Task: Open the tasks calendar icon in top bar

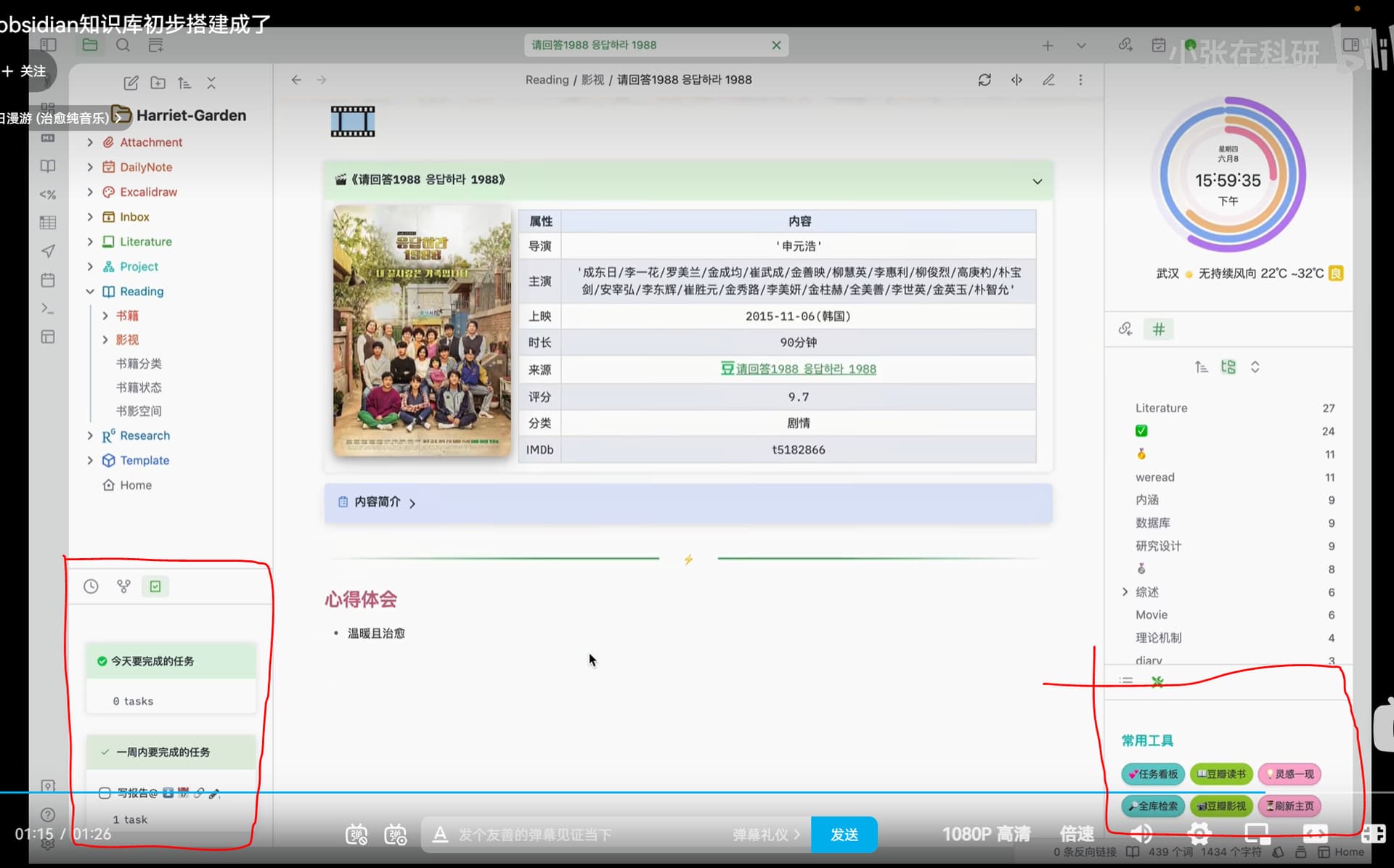Action: coord(1159,45)
